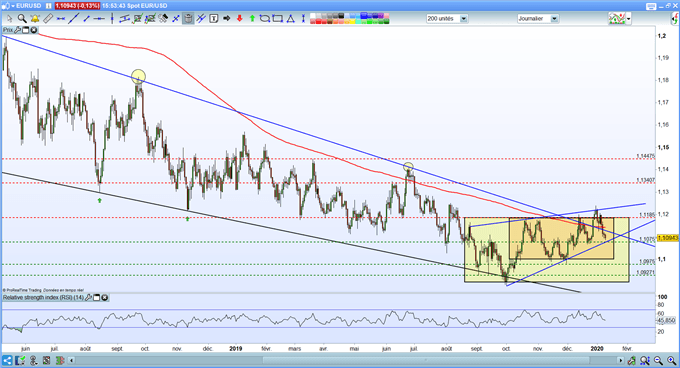Open the 200 unités dropdown
The image size is (680, 368).
click(x=464, y=19)
